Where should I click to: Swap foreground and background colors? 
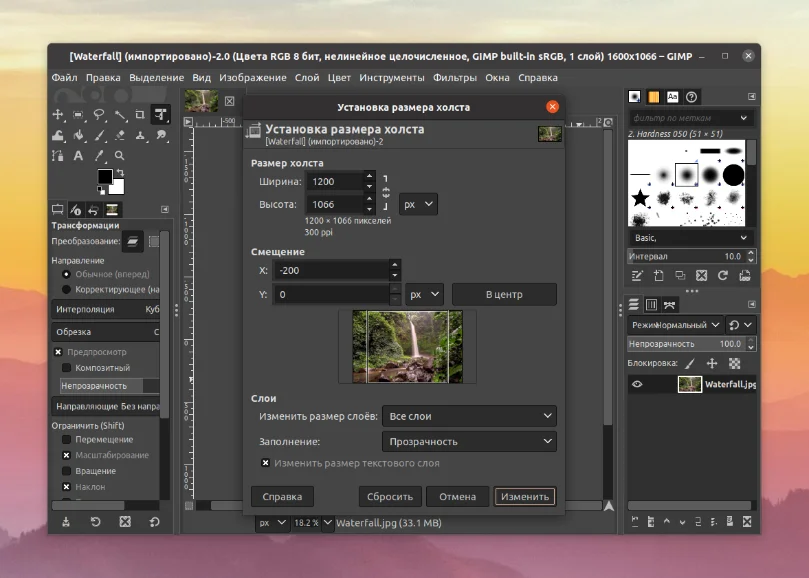[120, 173]
